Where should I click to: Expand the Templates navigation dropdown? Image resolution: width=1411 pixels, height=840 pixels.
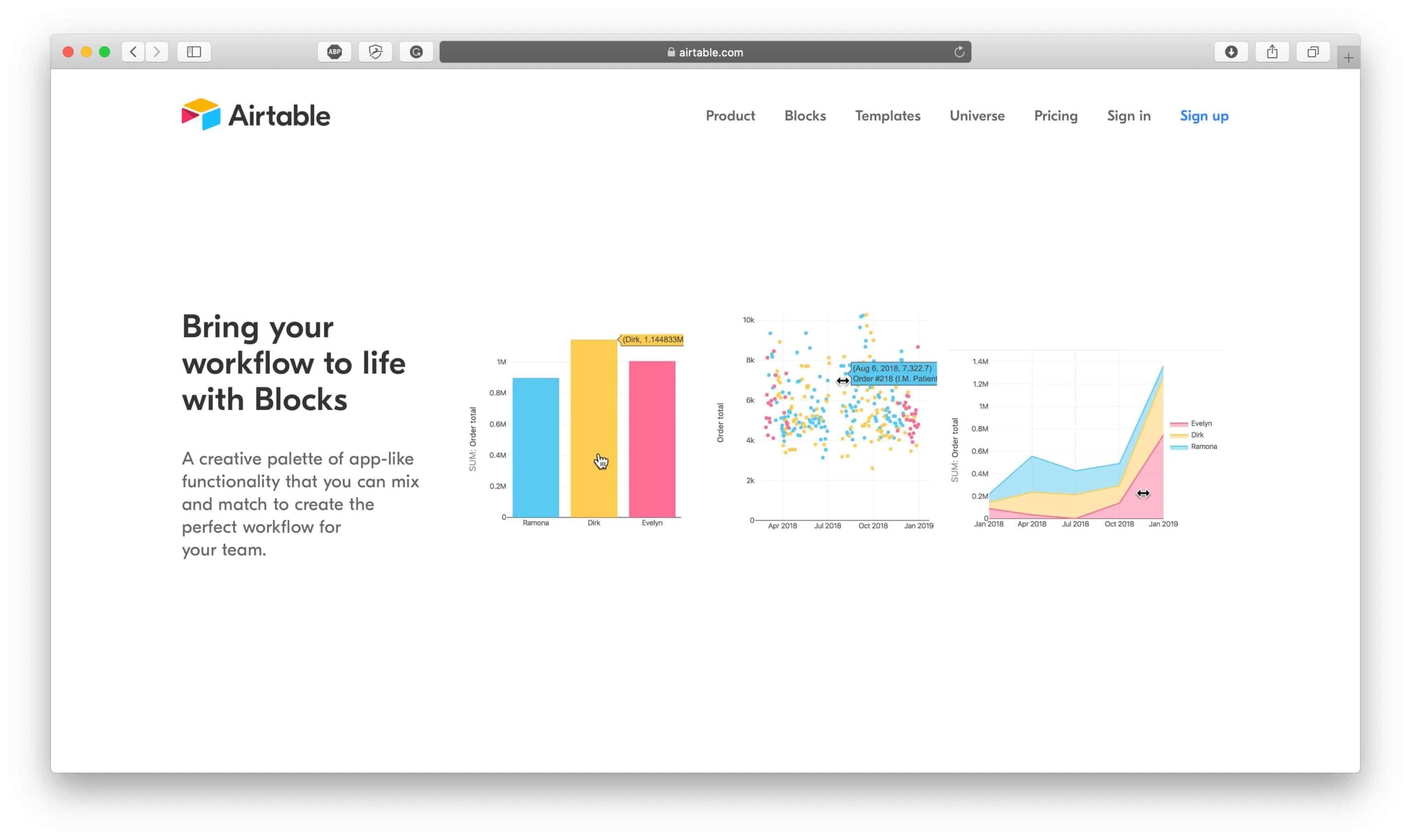pos(887,115)
